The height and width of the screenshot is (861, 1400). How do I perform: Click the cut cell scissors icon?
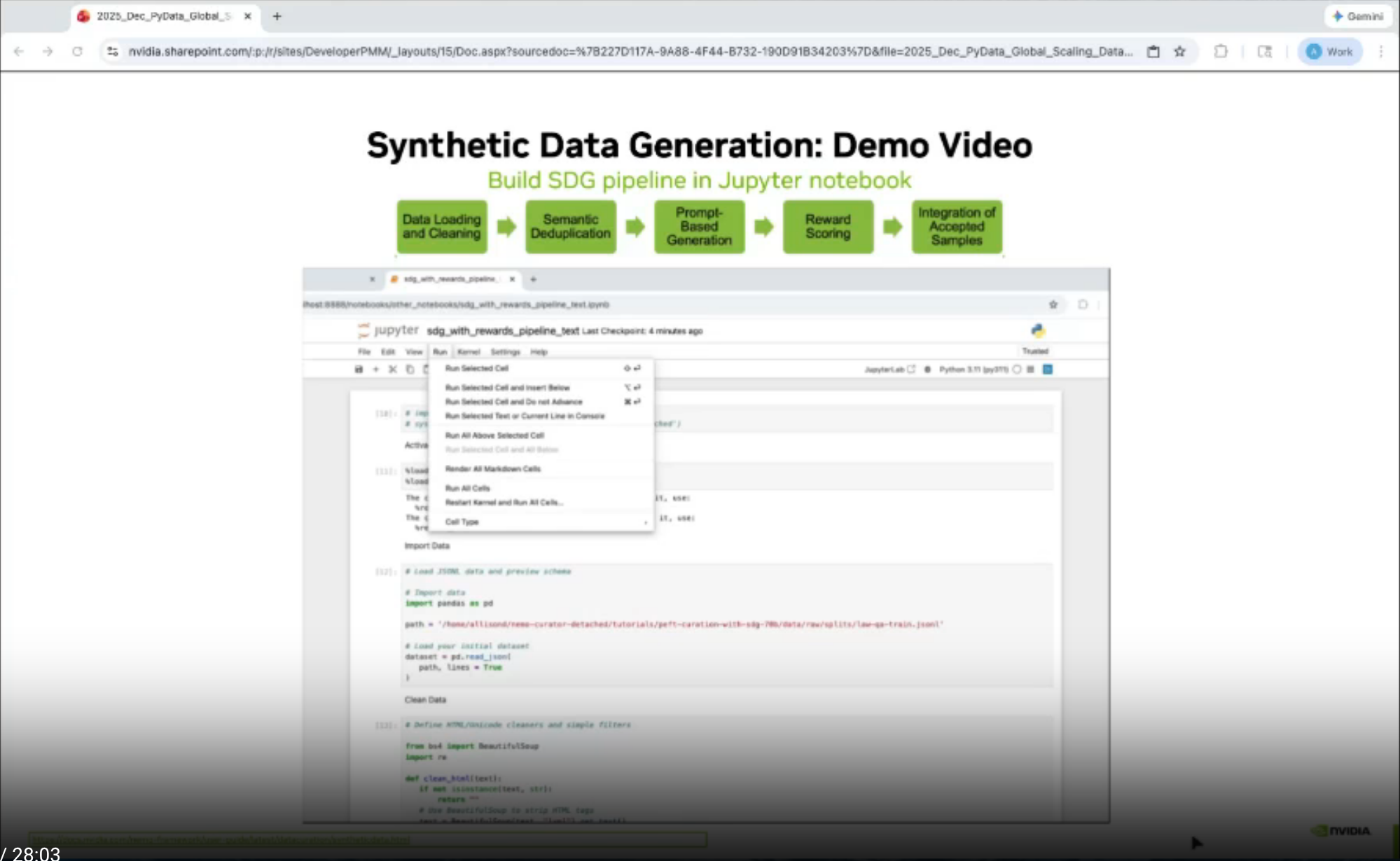[x=393, y=370]
